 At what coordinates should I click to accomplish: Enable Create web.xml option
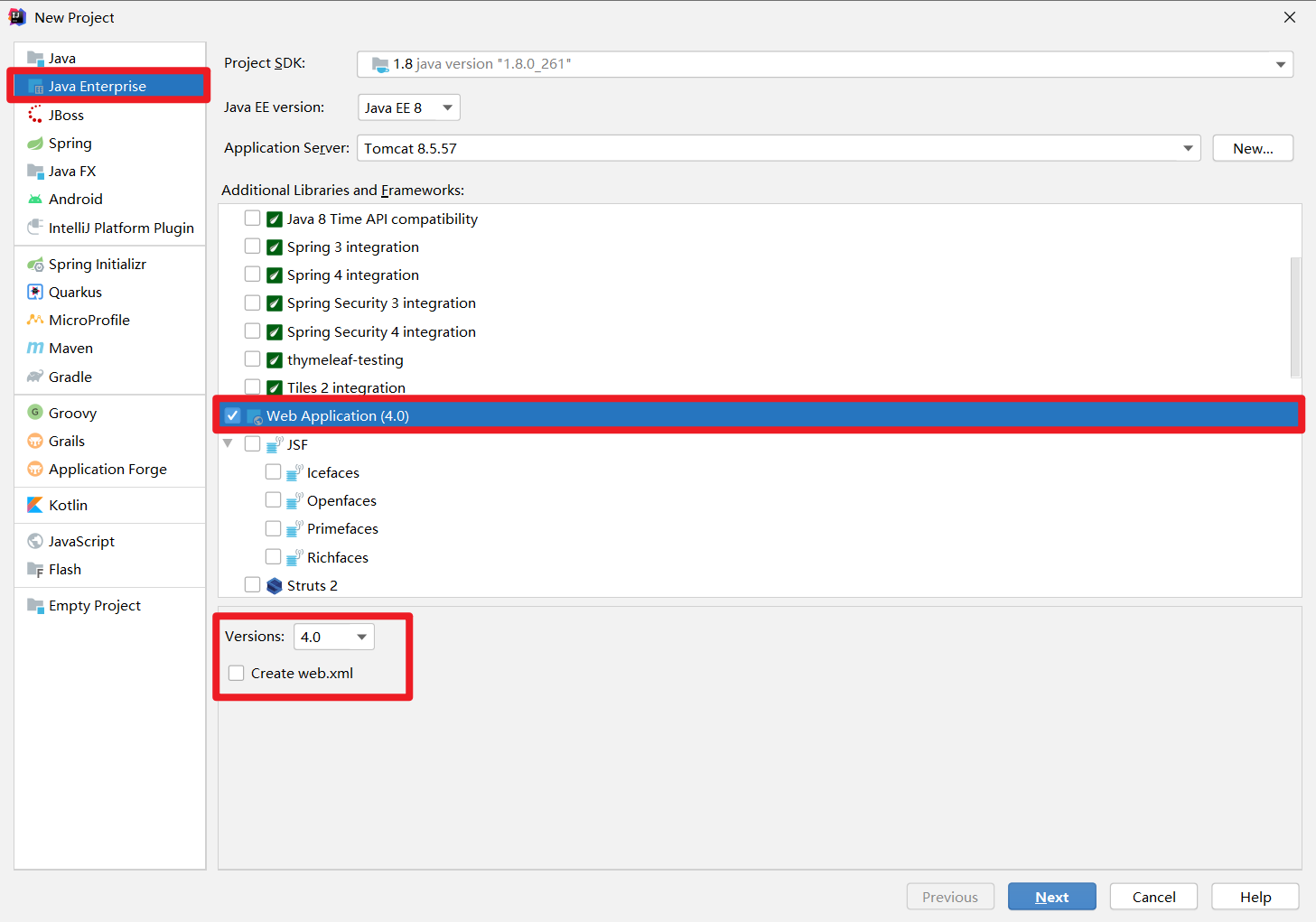tap(237, 673)
